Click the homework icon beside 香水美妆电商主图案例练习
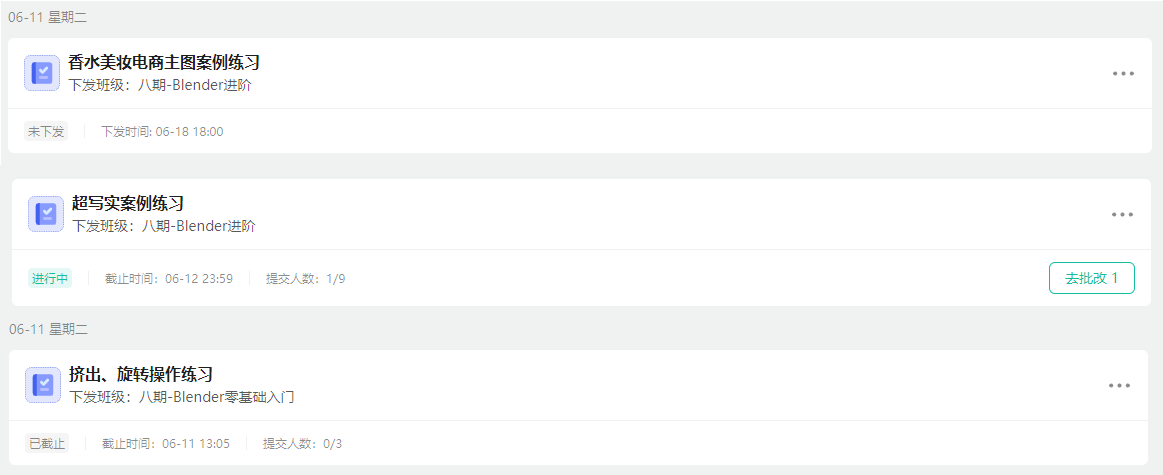The height and width of the screenshot is (475, 1163). (x=42, y=73)
